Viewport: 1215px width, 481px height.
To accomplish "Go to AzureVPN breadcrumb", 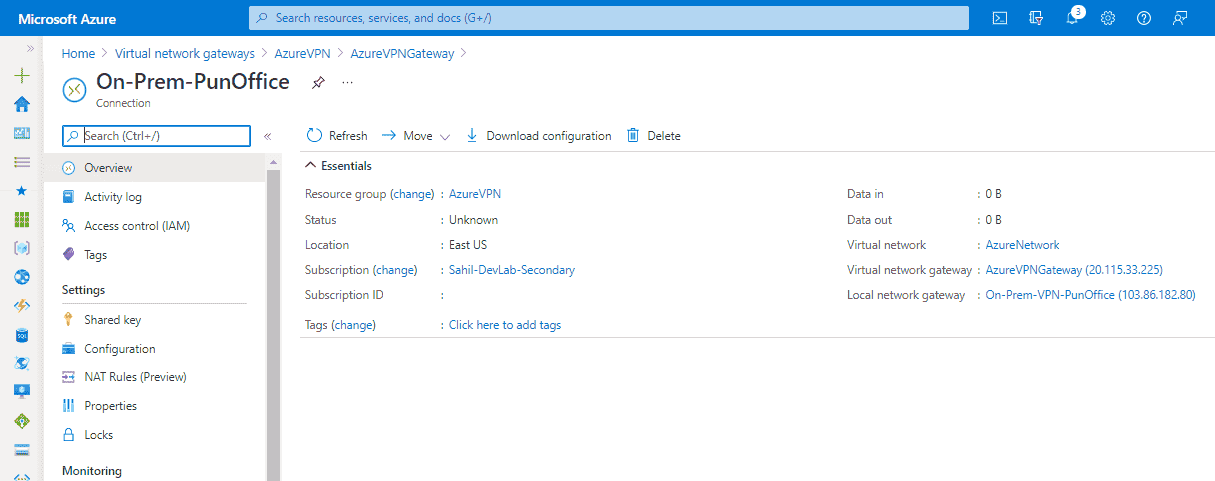I will click(x=302, y=54).
